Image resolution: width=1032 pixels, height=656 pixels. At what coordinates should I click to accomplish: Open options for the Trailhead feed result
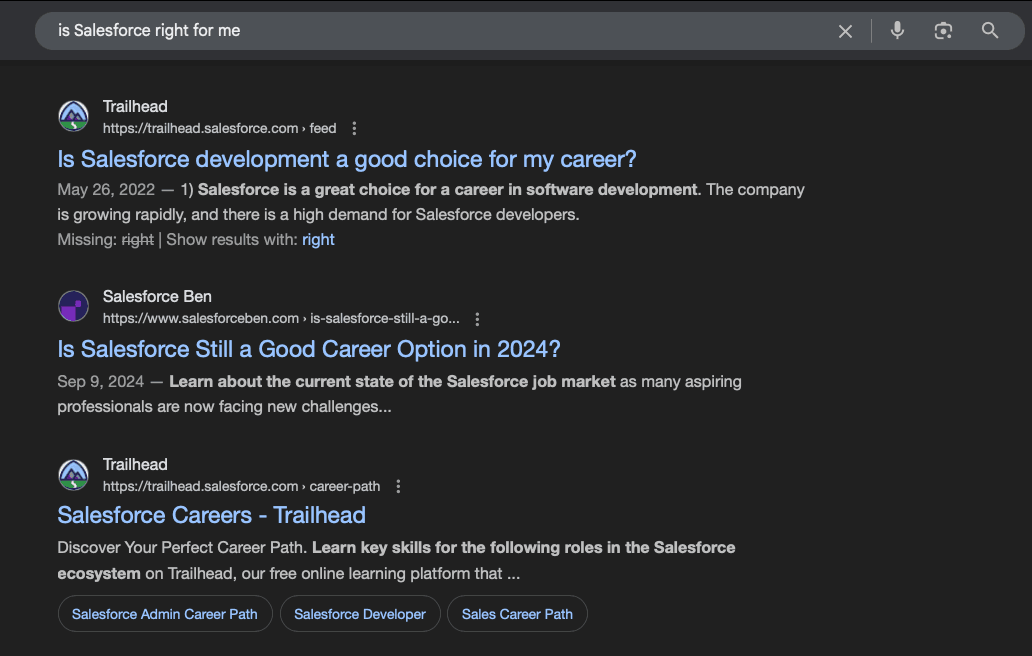[354, 128]
